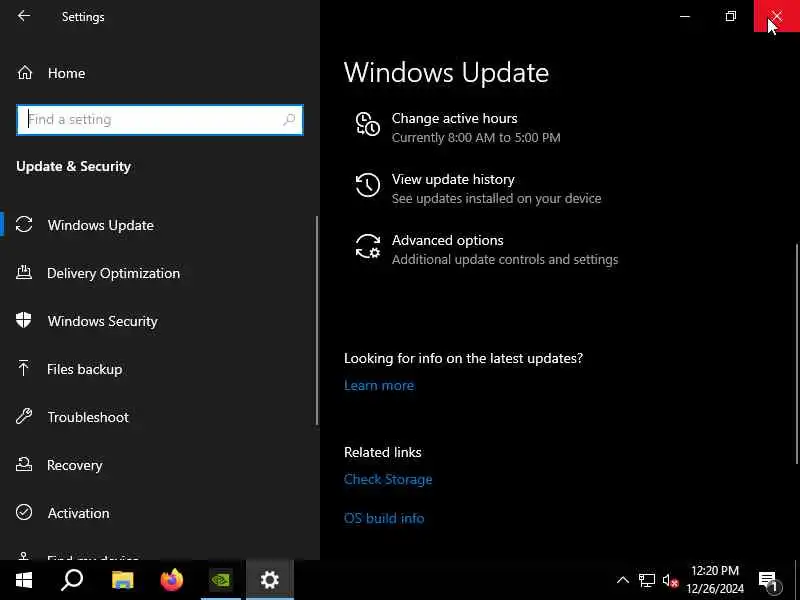Click the Windows Update sync icon in sidebar
The width and height of the screenshot is (800, 600).
coord(24,224)
